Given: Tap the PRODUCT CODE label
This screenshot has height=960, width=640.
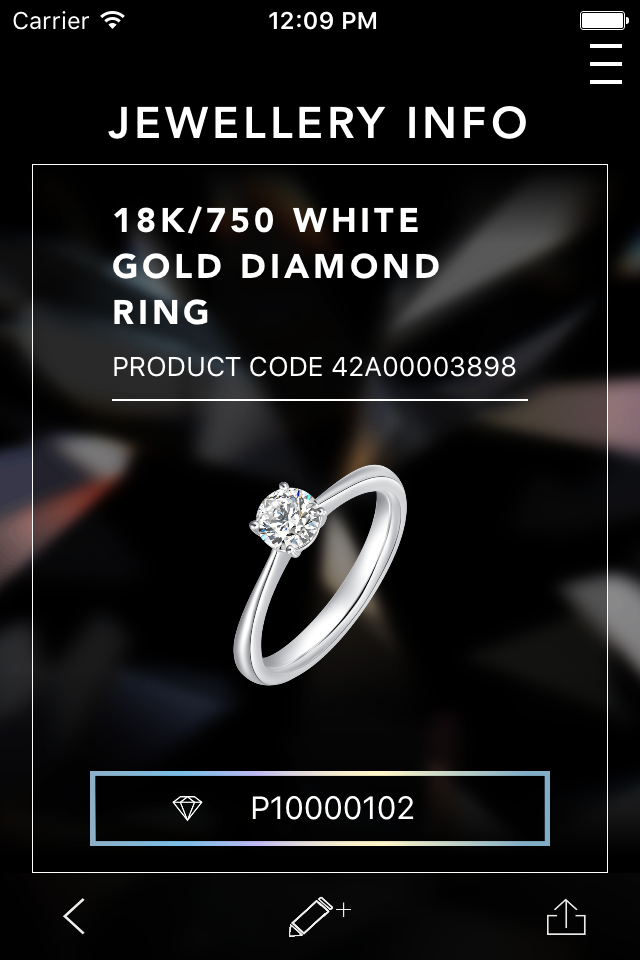Looking at the screenshot, I should click(x=217, y=367).
